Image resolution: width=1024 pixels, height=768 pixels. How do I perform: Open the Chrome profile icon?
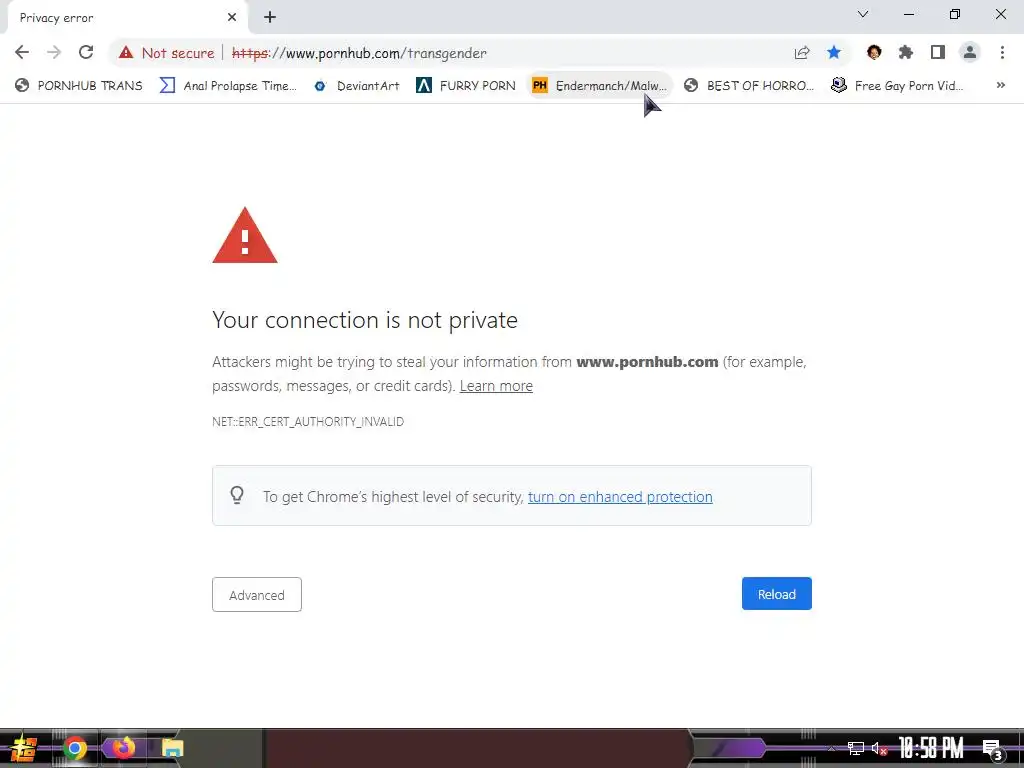click(x=970, y=52)
